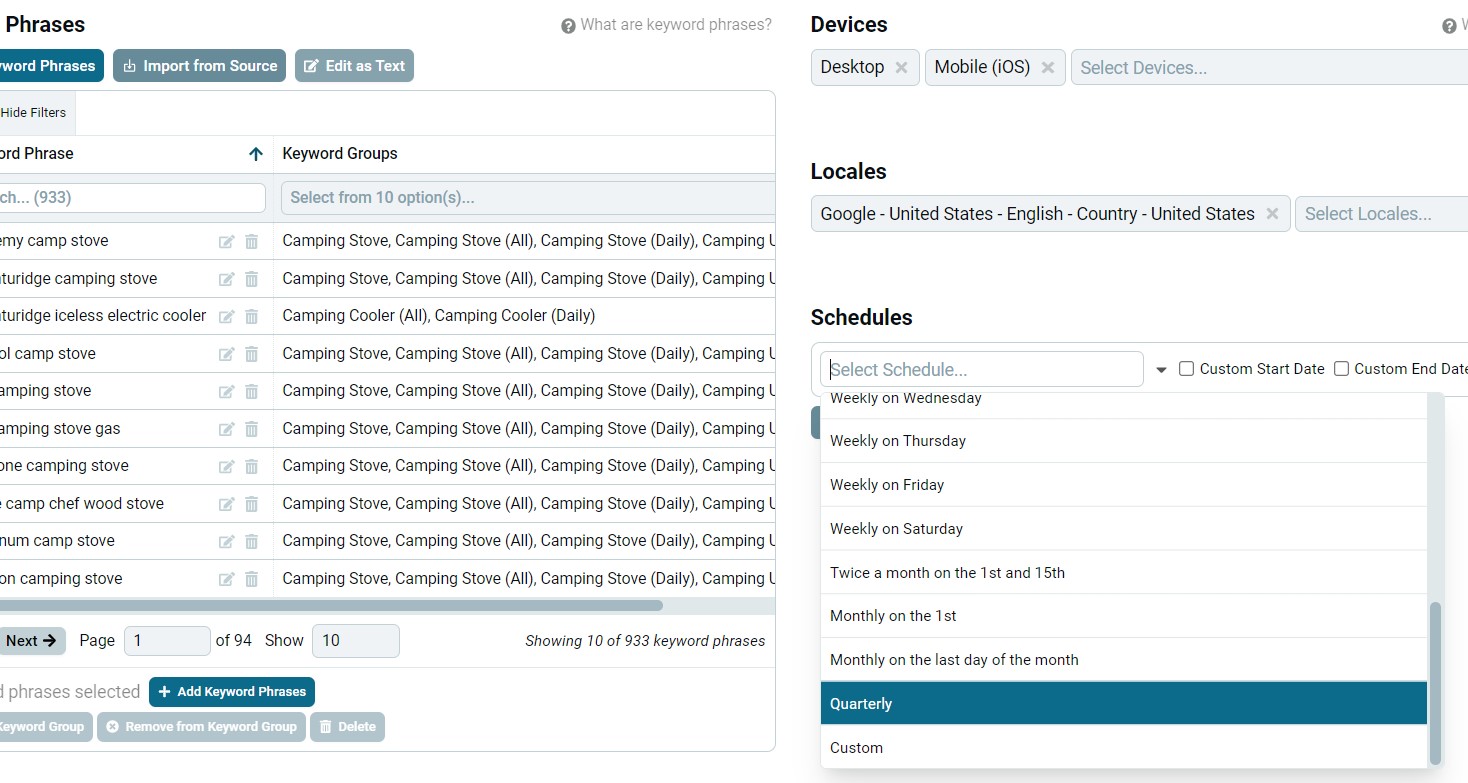The image size is (1468, 783).
Task: Click edit icon for iceless electric cooler row
Action: 227,316
